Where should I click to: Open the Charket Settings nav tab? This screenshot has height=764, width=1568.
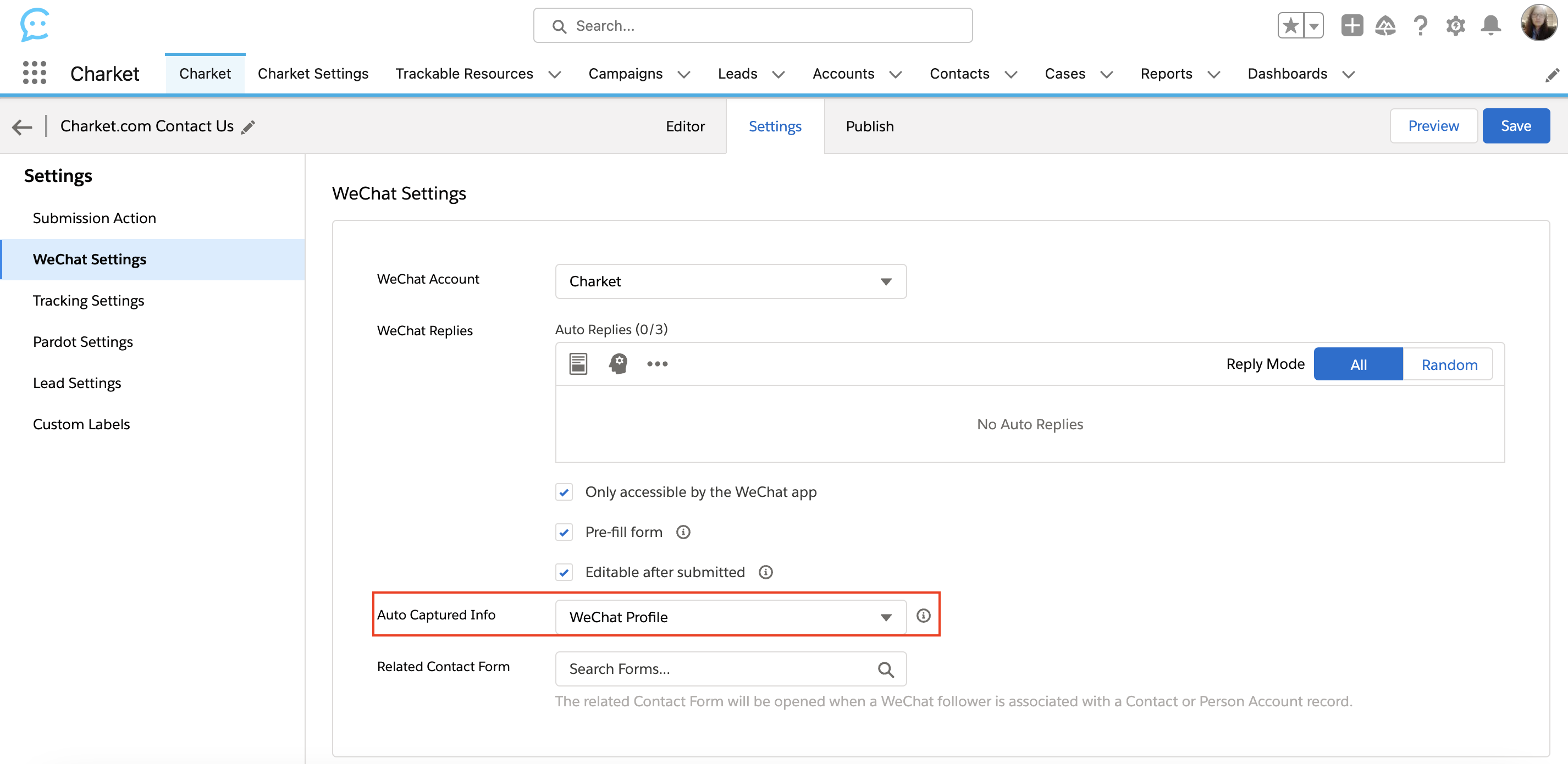tap(313, 74)
